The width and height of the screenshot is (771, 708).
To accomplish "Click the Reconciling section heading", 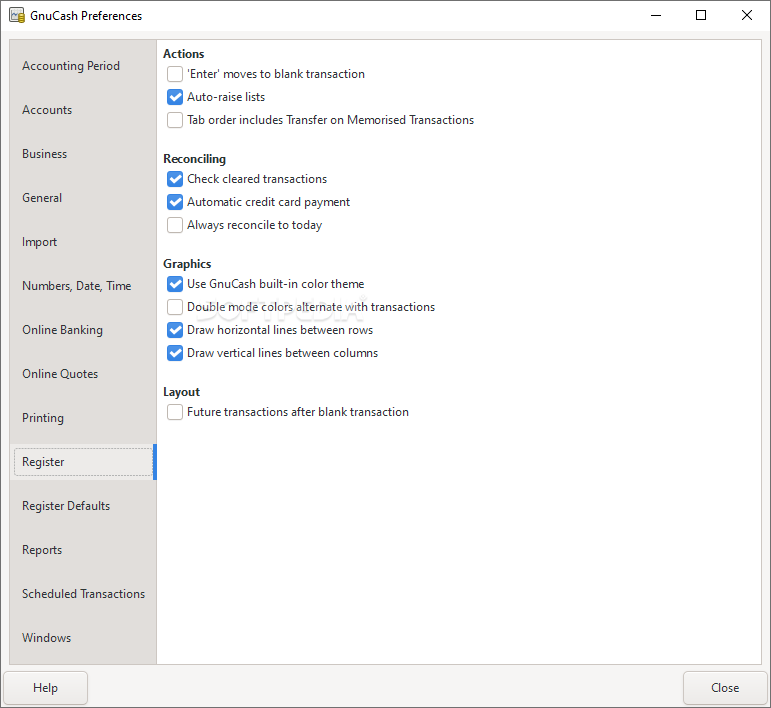I will (194, 159).
